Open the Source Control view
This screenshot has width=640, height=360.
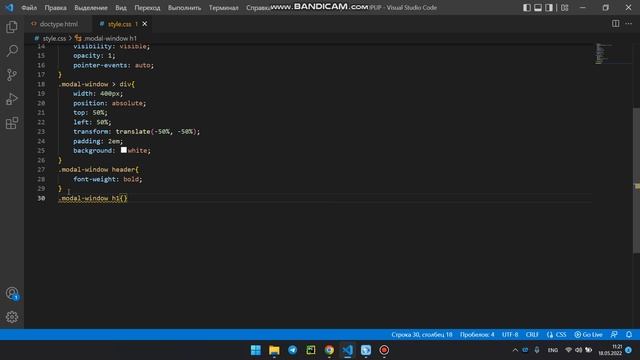coord(12,75)
